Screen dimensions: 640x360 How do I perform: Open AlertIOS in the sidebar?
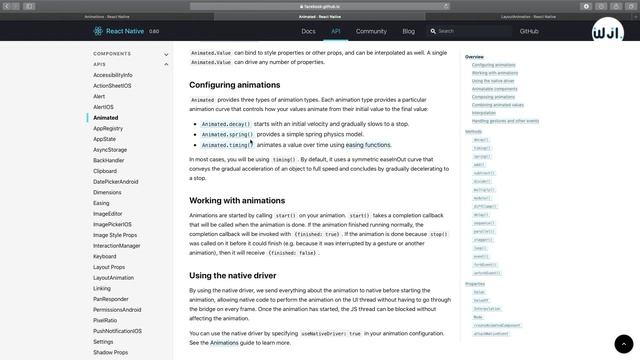tap(103, 107)
